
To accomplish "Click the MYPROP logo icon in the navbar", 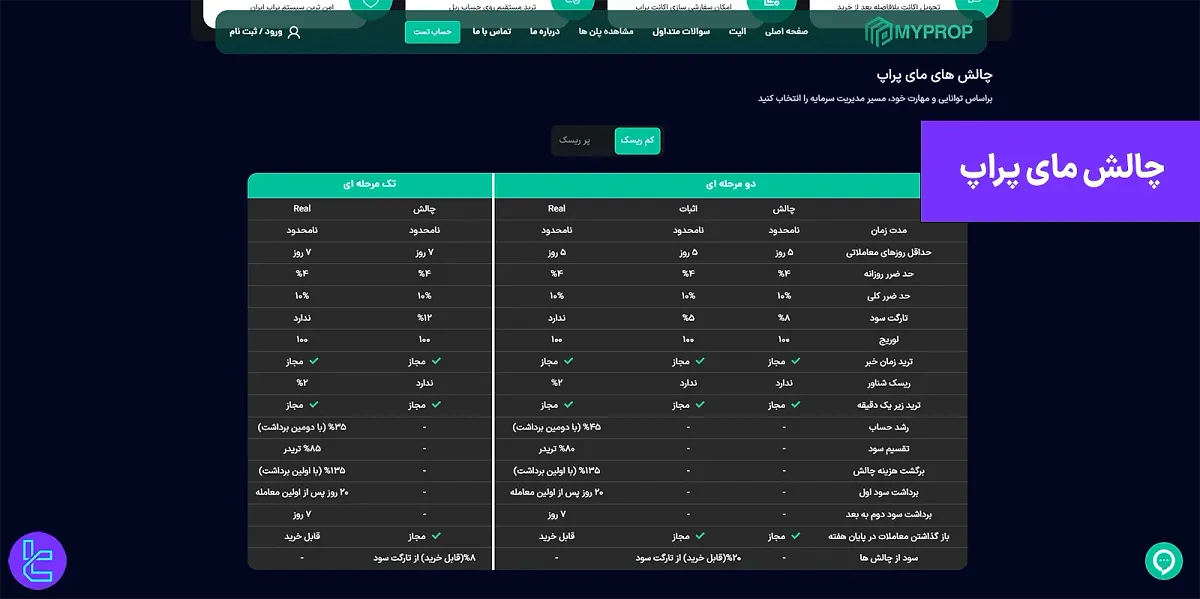I will click(x=880, y=31).
